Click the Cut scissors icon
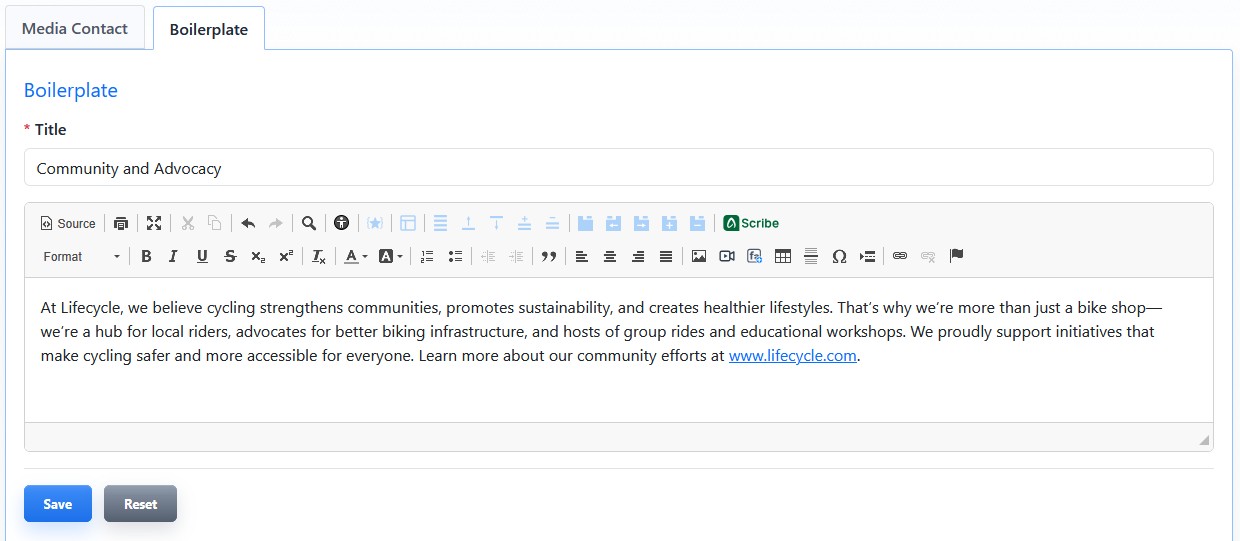The width and height of the screenshot is (1240, 541). 187,223
